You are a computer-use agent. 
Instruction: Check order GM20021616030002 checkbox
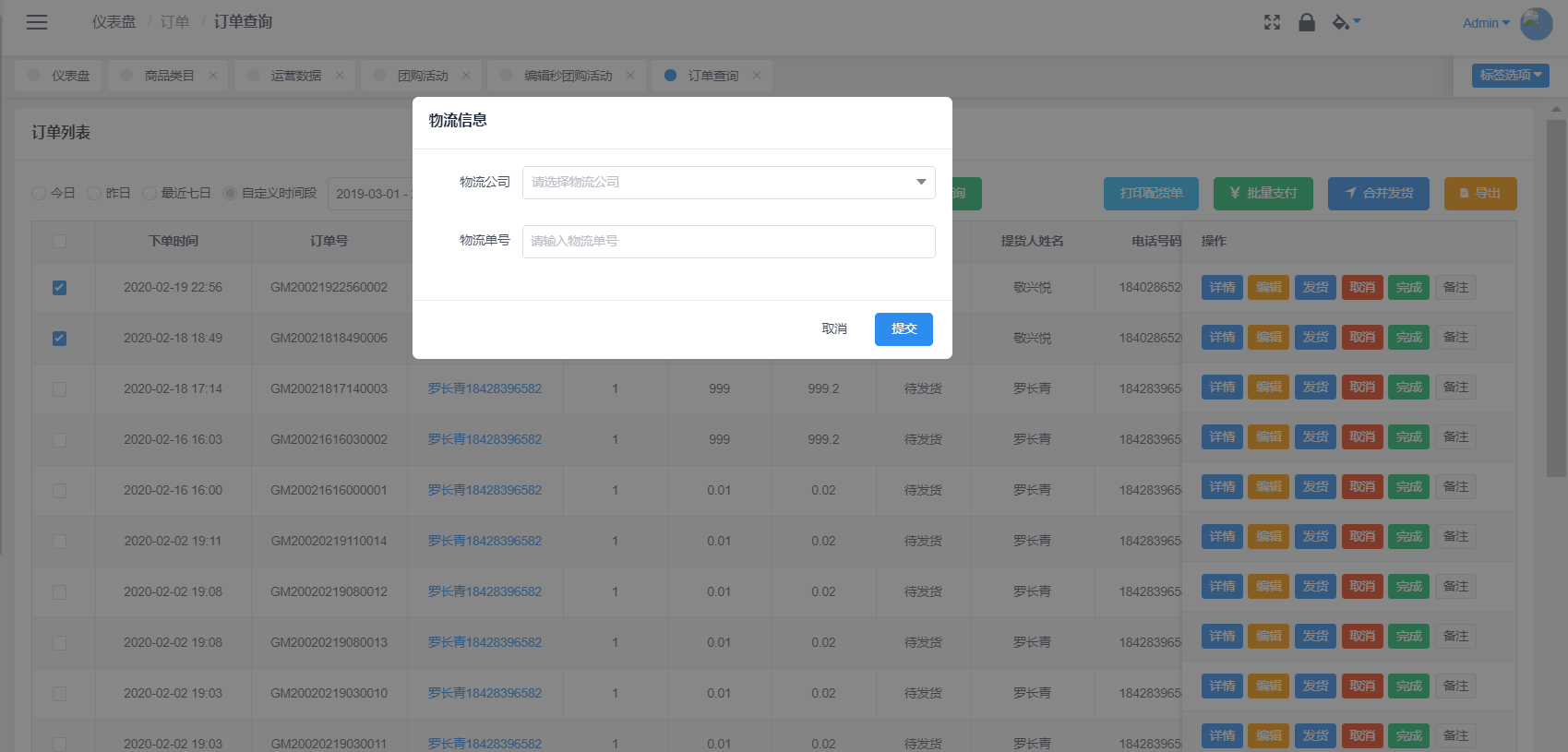(59, 440)
